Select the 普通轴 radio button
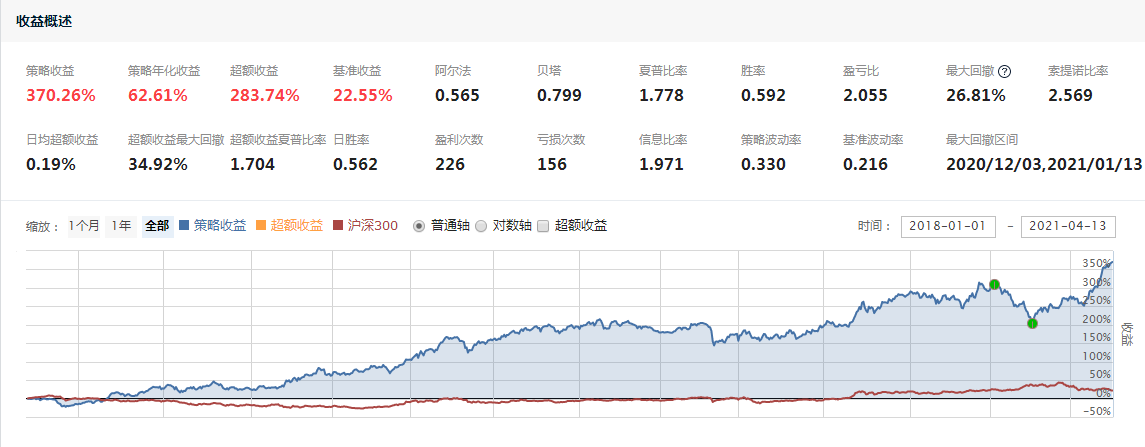Viewport: 1145px width, 447px height. click(420, 226)
